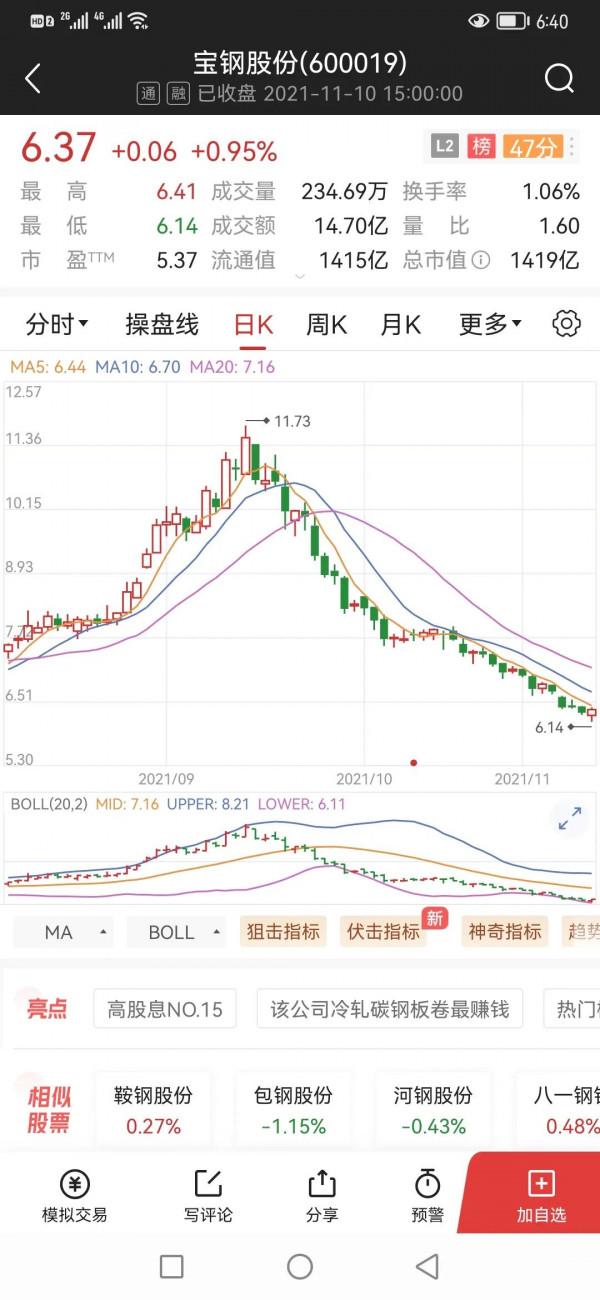This screenshot has width=600, height=1300.
Task: Open the BOLL indicator selector
Action: tap(176, 932)
